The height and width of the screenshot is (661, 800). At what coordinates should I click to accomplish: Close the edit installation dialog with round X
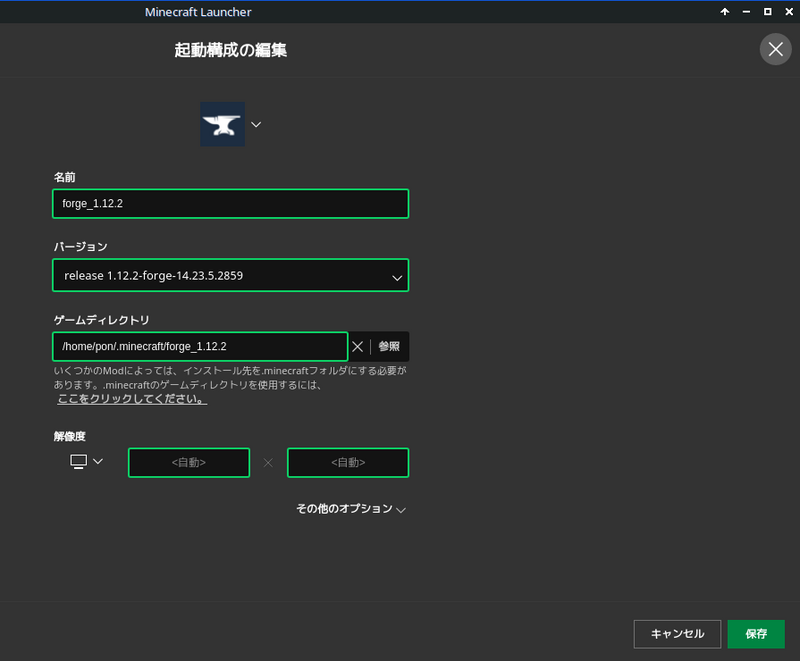(x=776, y=49)
